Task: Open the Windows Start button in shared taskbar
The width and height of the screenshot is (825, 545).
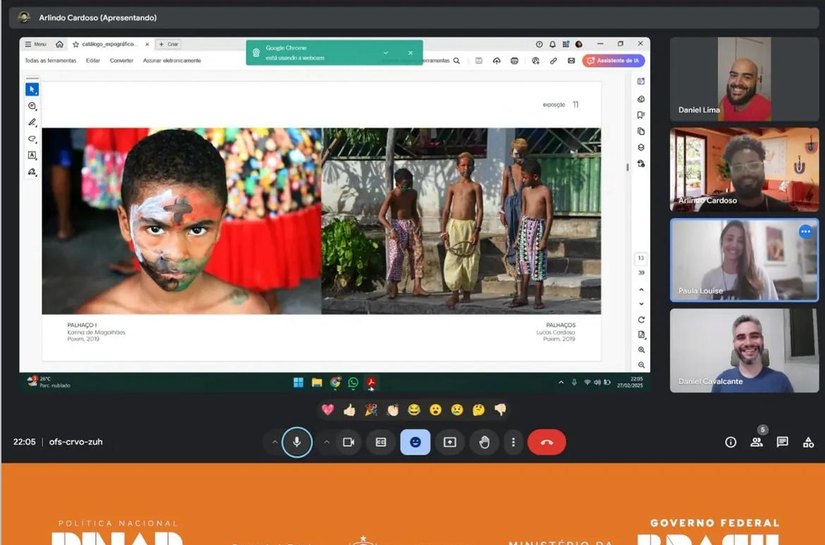Action: pyautogui.click(x=298, y=382)
